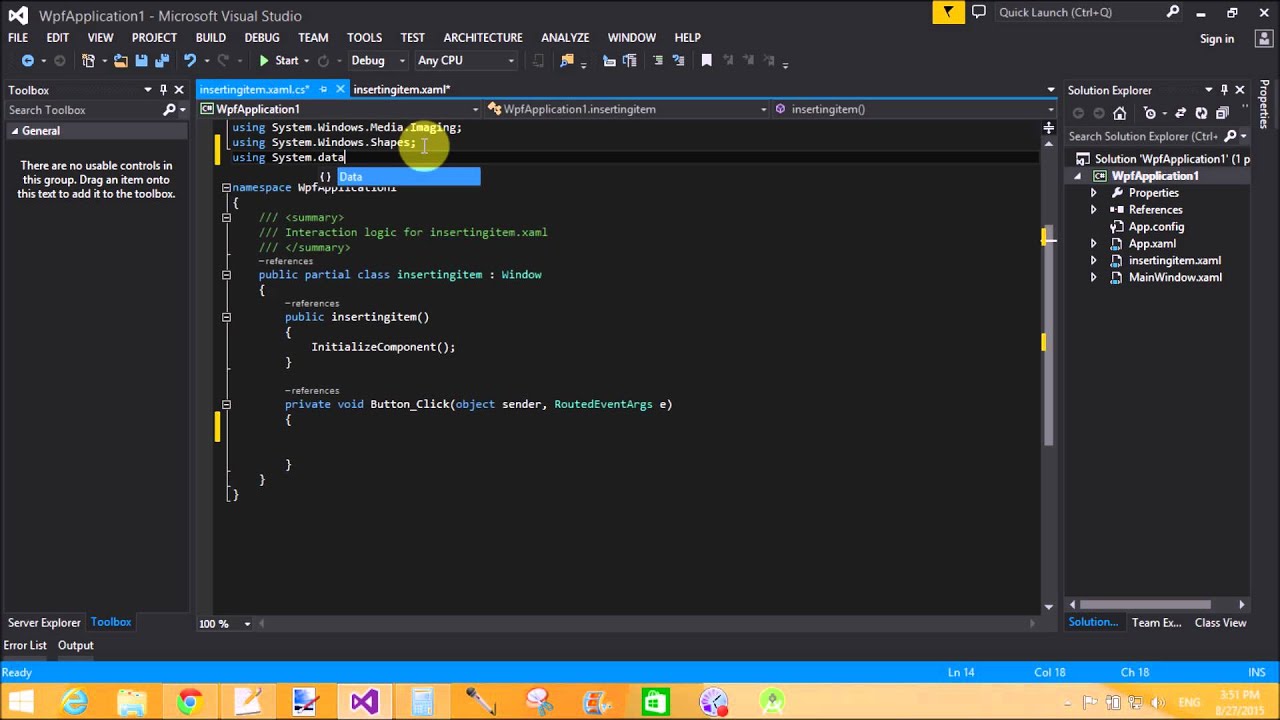
Task: Expand the References node
Action: click(1093, 210)
